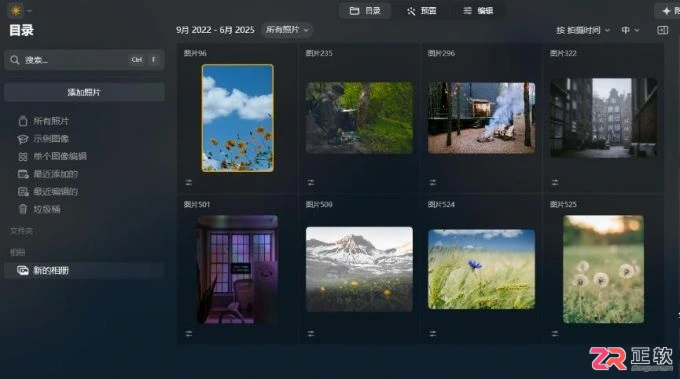The image size is (680, 379).
Task: Open the 垃圾桶 trash
Action: tap(46, 209)
